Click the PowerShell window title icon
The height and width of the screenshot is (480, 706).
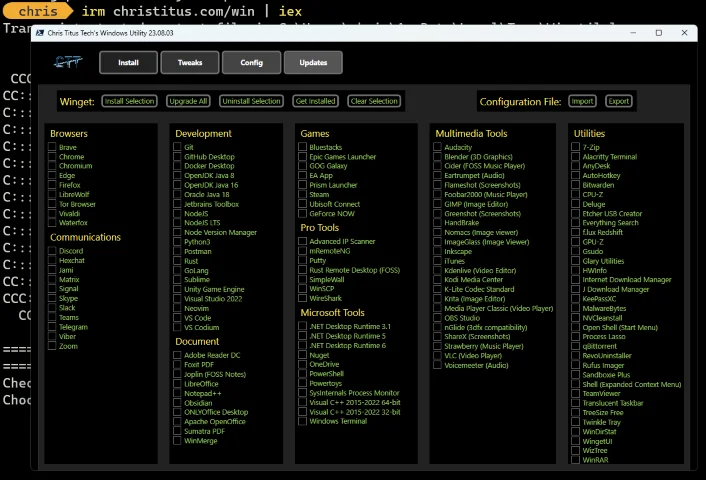tap(40, 33)
